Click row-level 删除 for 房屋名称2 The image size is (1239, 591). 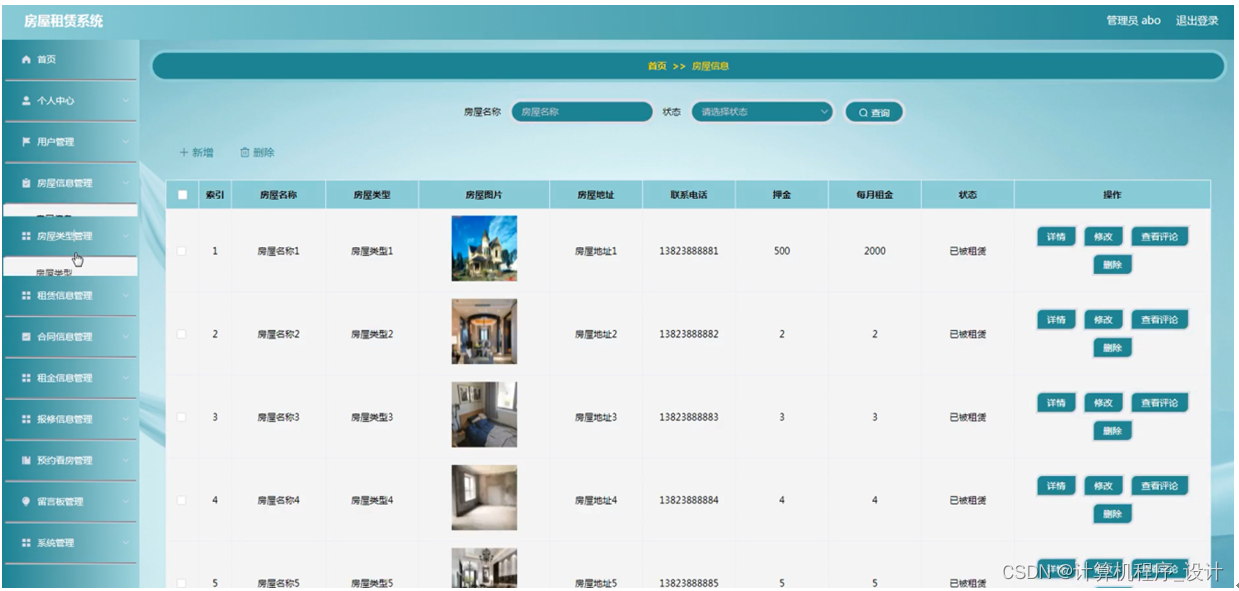point(1112,348)
